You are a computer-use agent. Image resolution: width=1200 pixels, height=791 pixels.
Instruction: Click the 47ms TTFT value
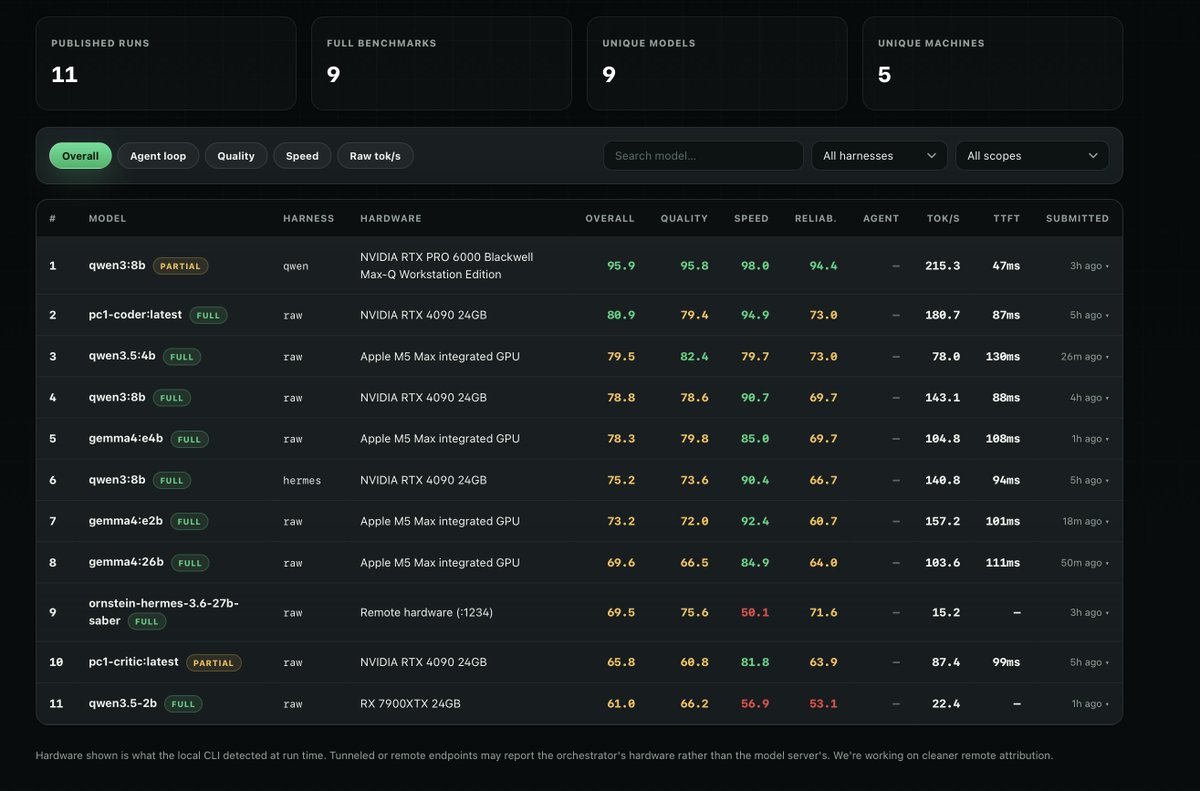tap(1006, 266)
